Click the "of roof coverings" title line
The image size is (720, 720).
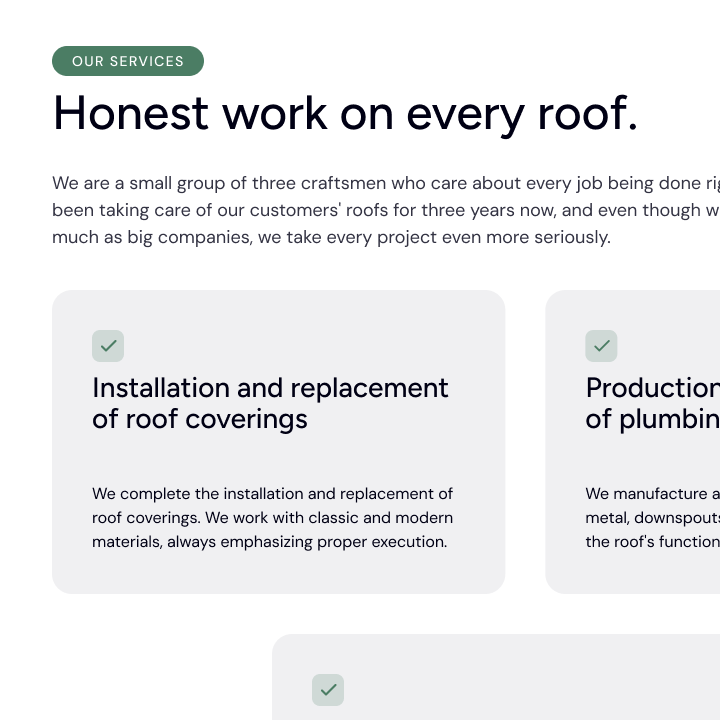click(x=200, y=419)
